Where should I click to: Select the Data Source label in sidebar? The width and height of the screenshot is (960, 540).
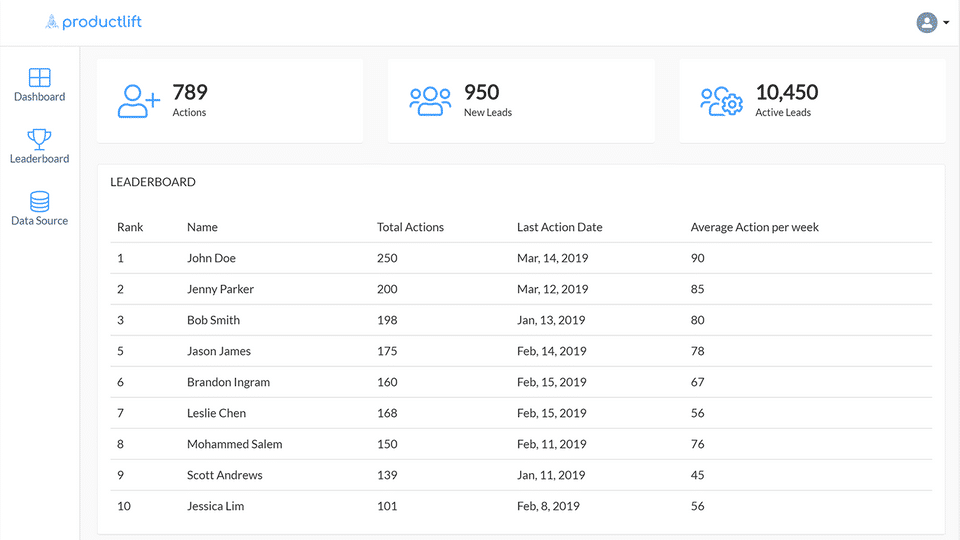click(40, 220)
